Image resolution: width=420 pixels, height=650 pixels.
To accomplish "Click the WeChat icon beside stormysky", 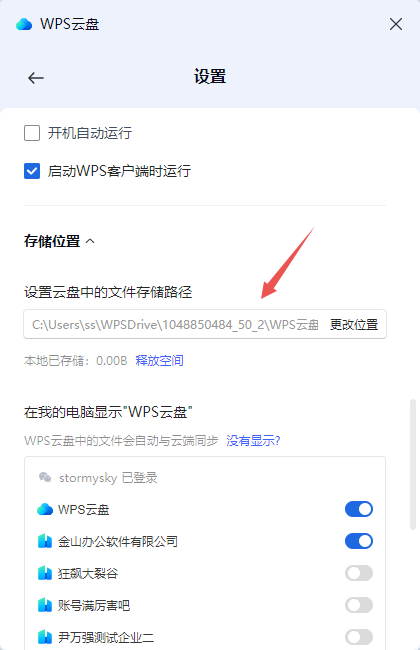I will [45, 478].
